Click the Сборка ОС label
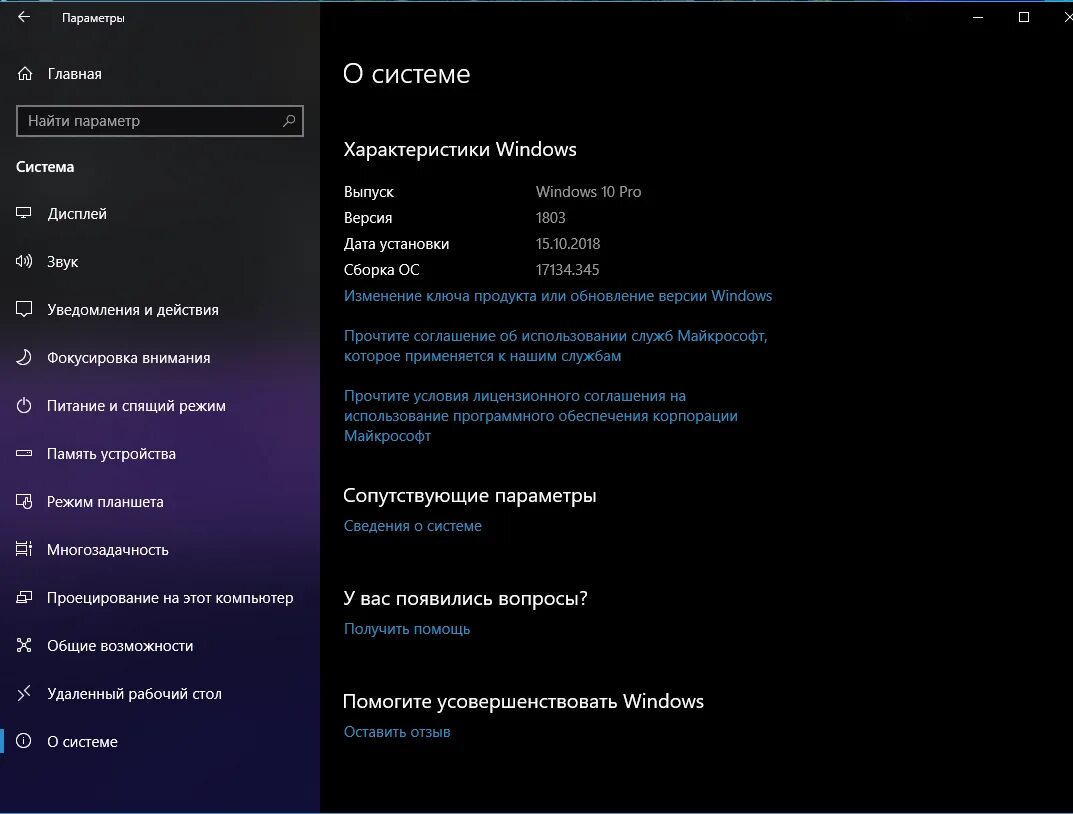The image size is (1073, 814). [381, 270]
